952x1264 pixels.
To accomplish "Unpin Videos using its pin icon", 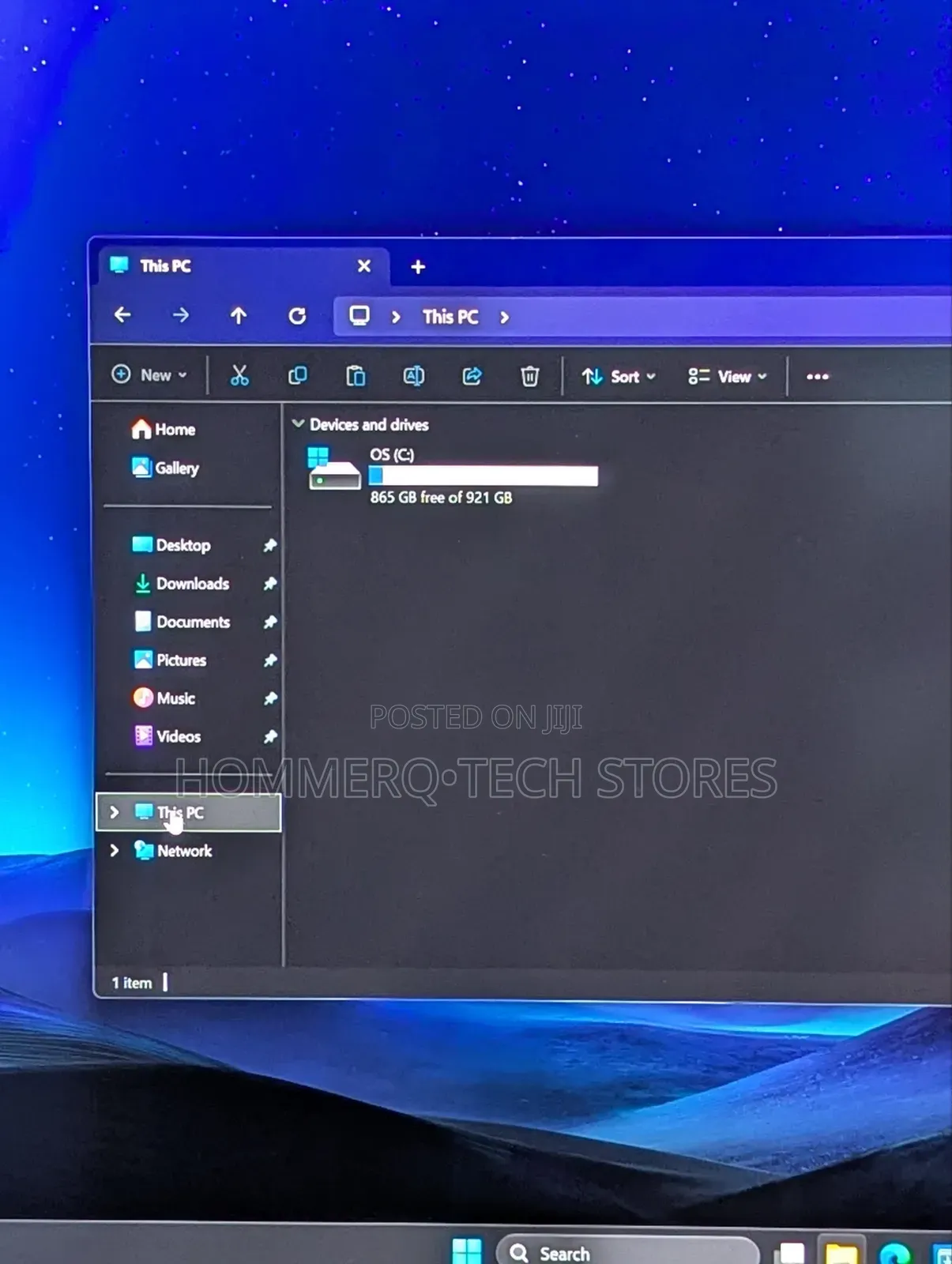I will click(x=269, y=736).
